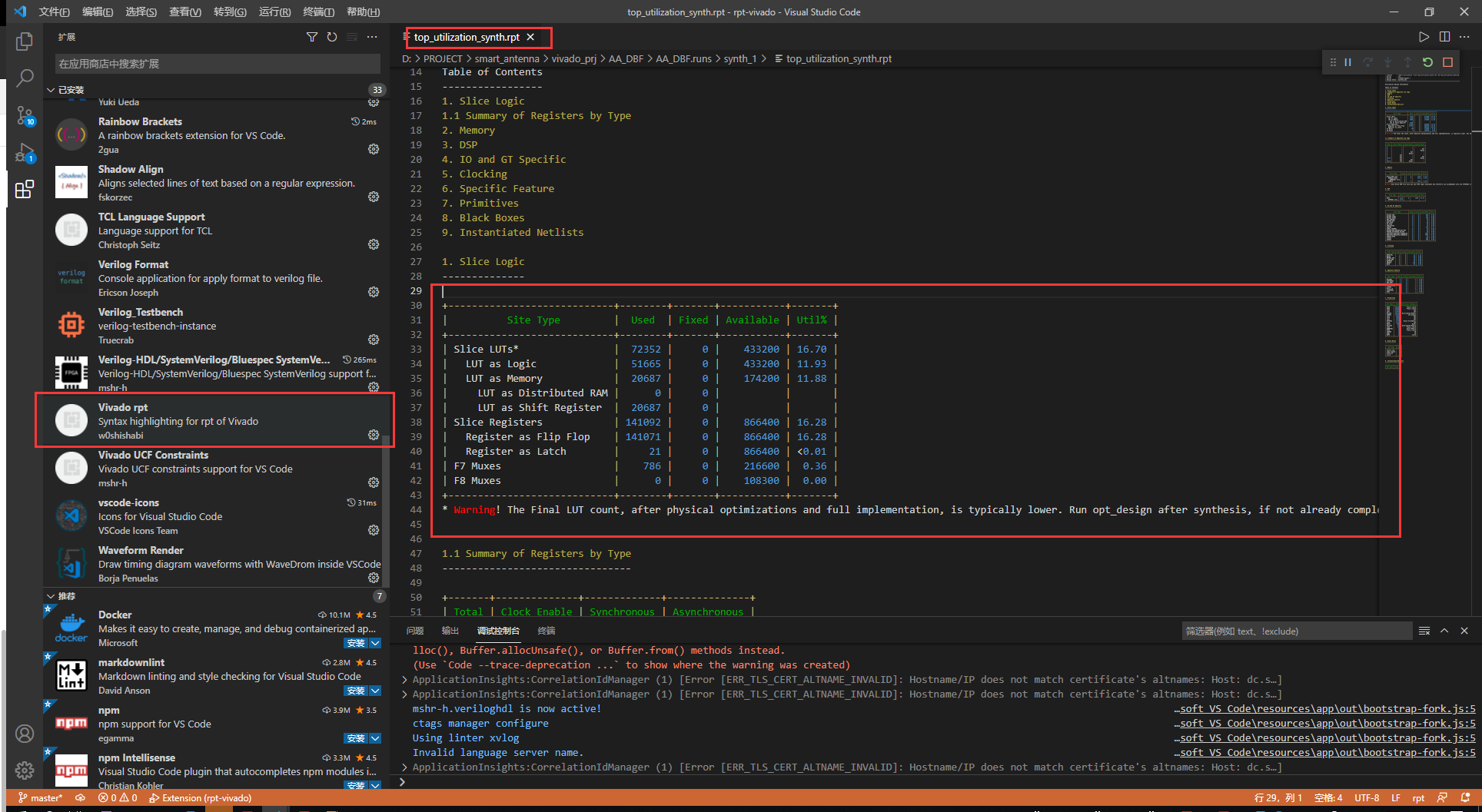Open install dropdown arrow for npm

click(x=375, y=738)
